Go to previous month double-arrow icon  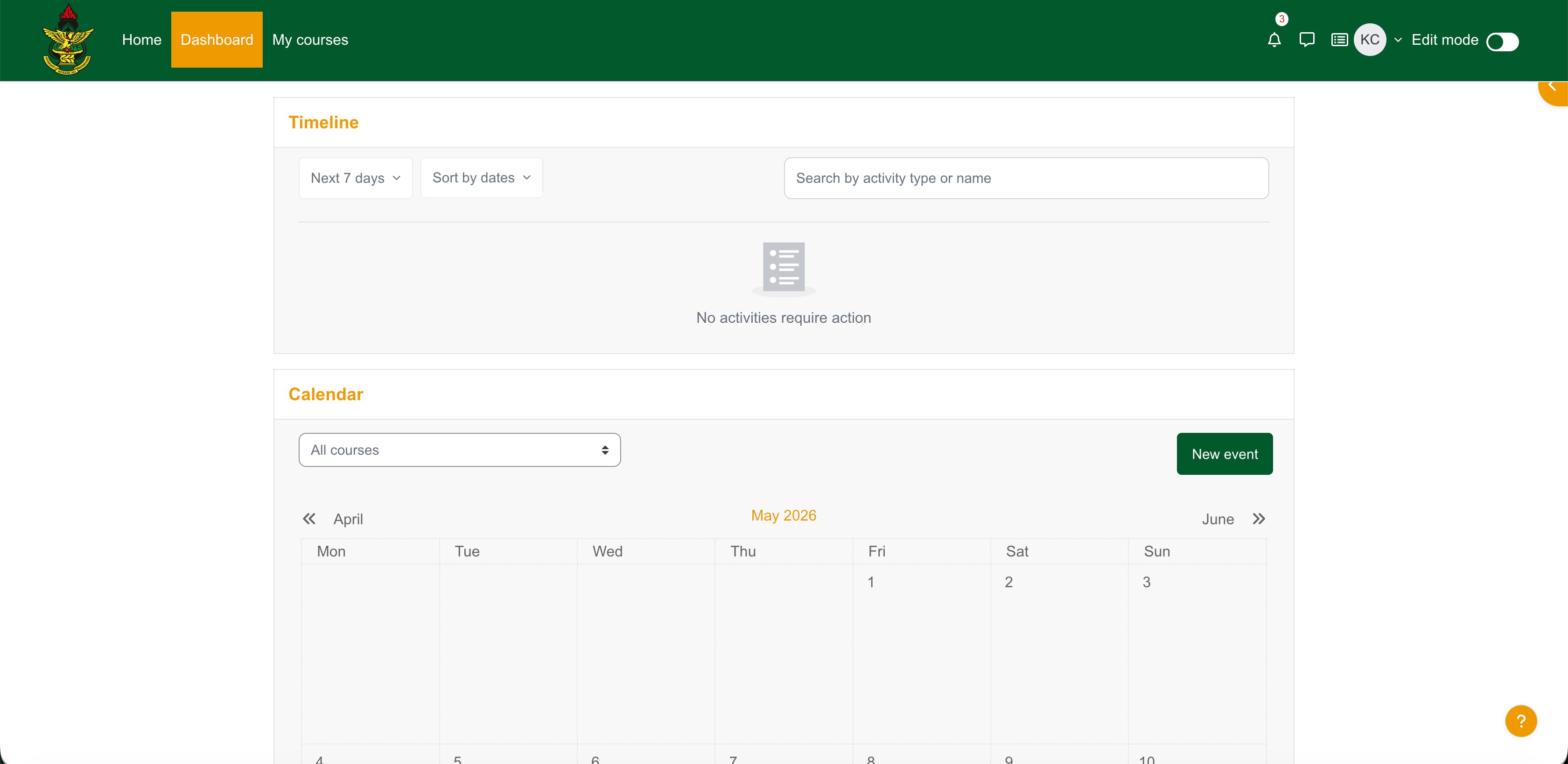tap(309, 519)
